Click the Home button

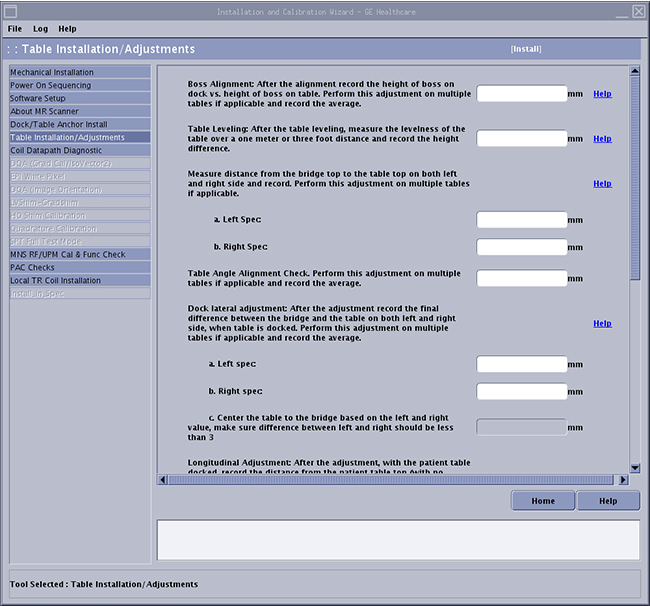(x=543, y=501)
